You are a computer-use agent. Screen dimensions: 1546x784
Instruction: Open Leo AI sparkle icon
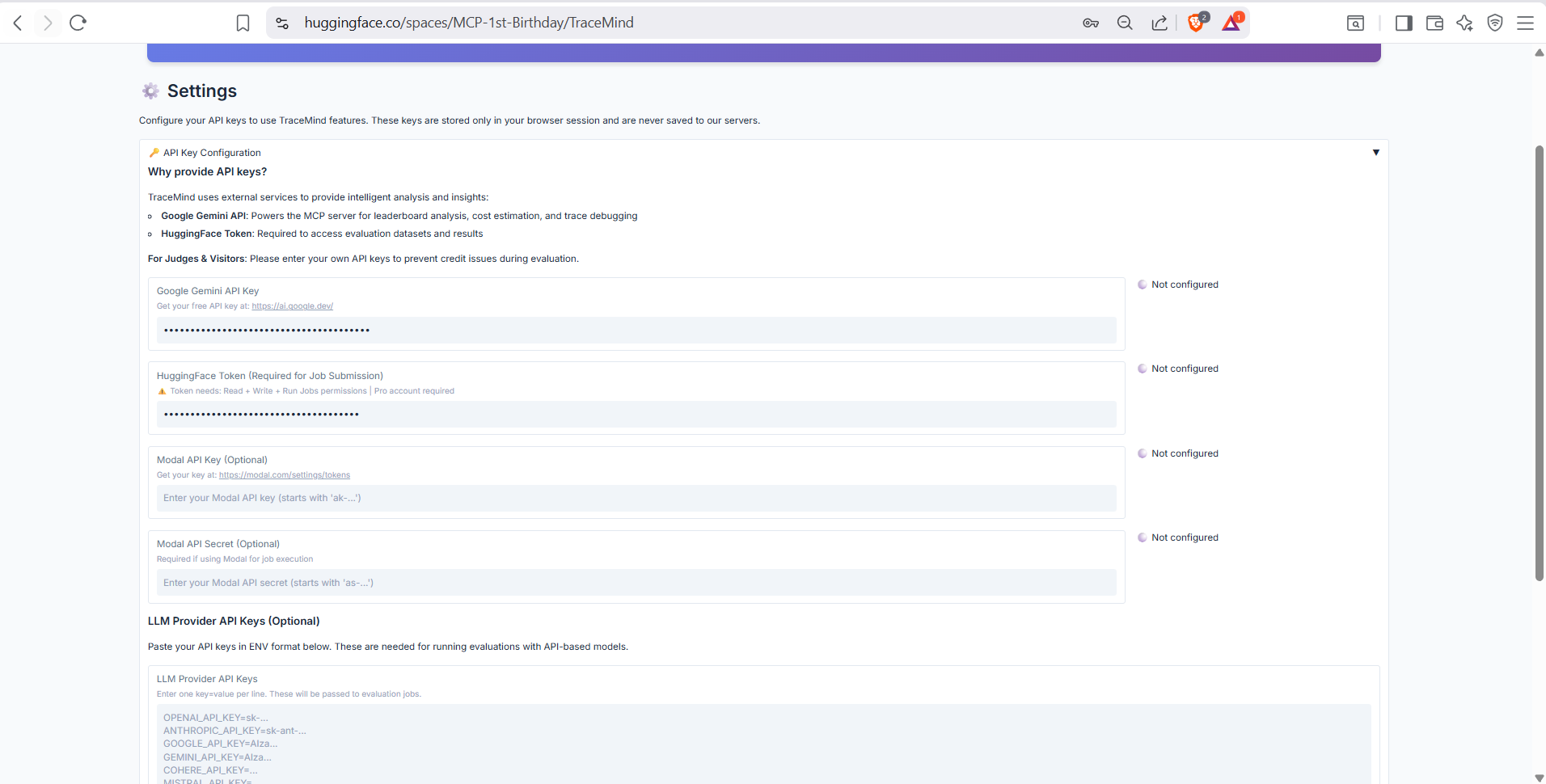pos(1464,23)
